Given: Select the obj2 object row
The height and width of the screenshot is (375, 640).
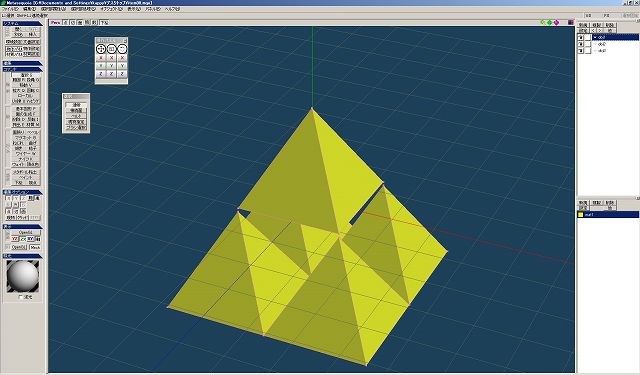Looking at the screenshot, I should (x=616, y=44).
